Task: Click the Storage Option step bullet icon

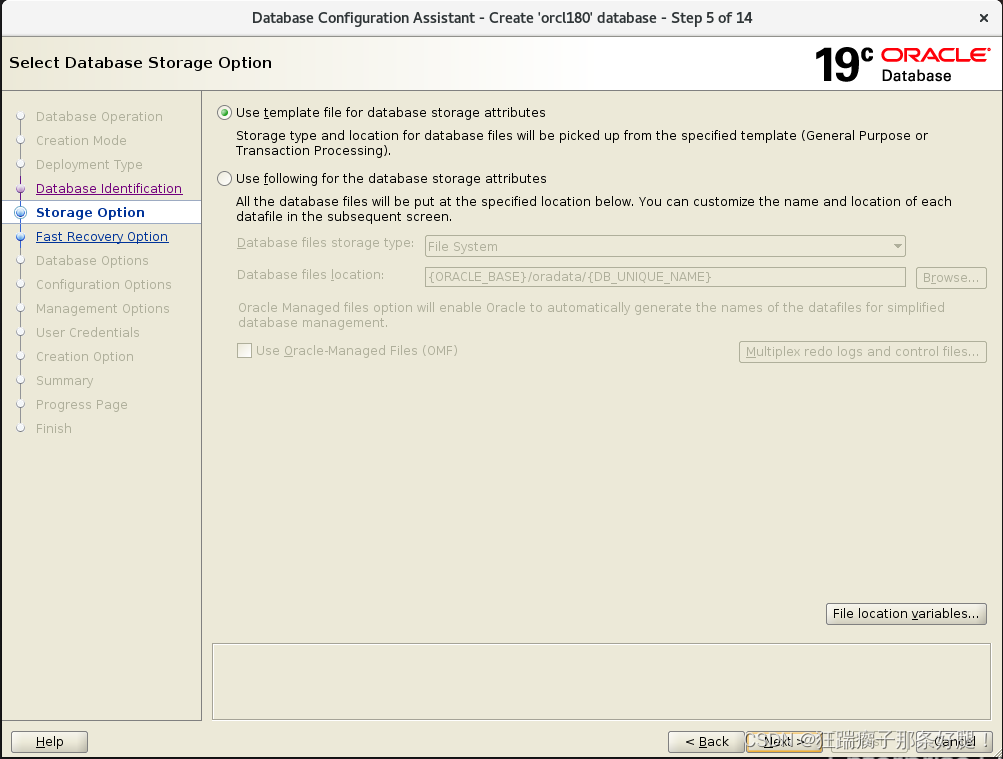Action: point(20,212)
